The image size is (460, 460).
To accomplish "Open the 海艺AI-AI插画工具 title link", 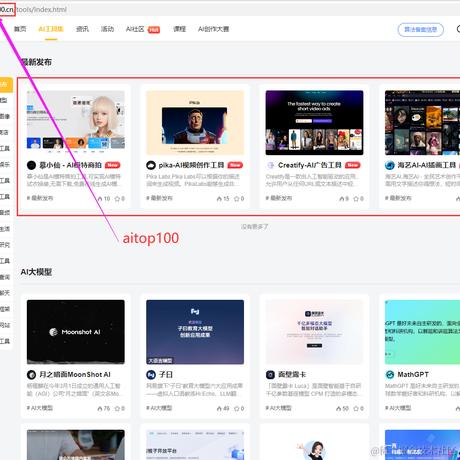I will tap(427, 165).
